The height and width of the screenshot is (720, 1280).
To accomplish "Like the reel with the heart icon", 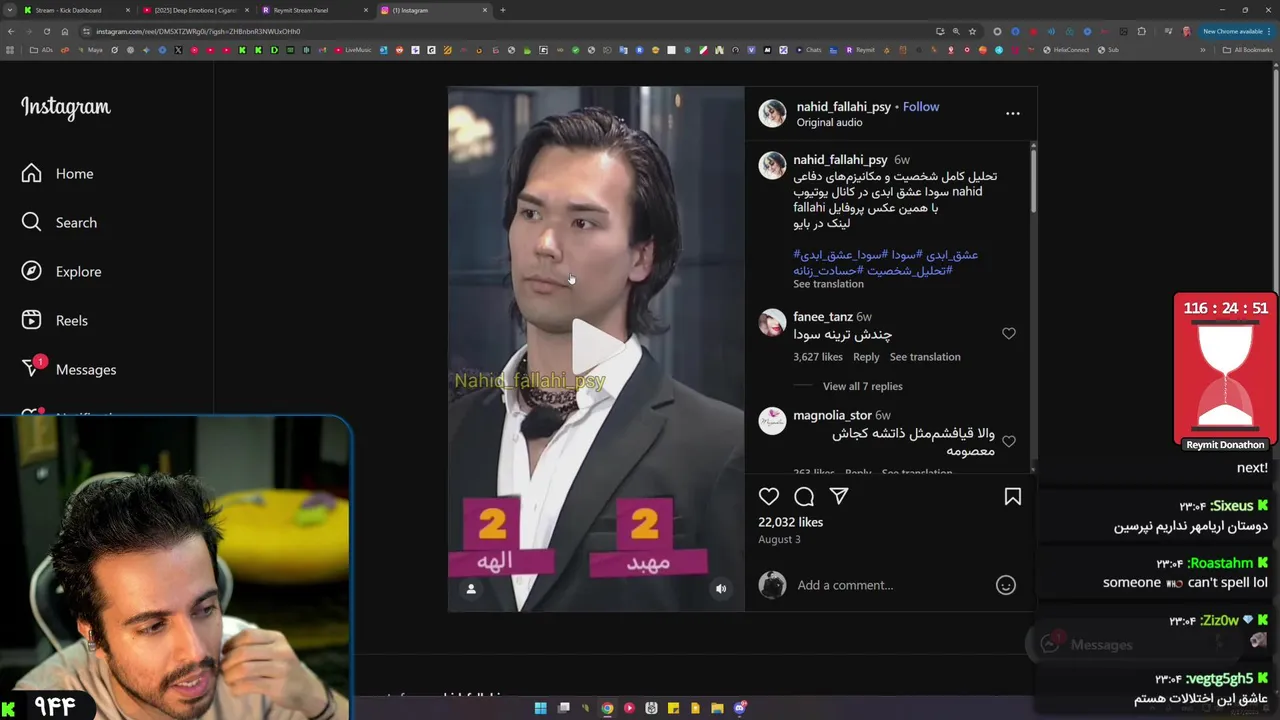I will [x=769, y=496].
